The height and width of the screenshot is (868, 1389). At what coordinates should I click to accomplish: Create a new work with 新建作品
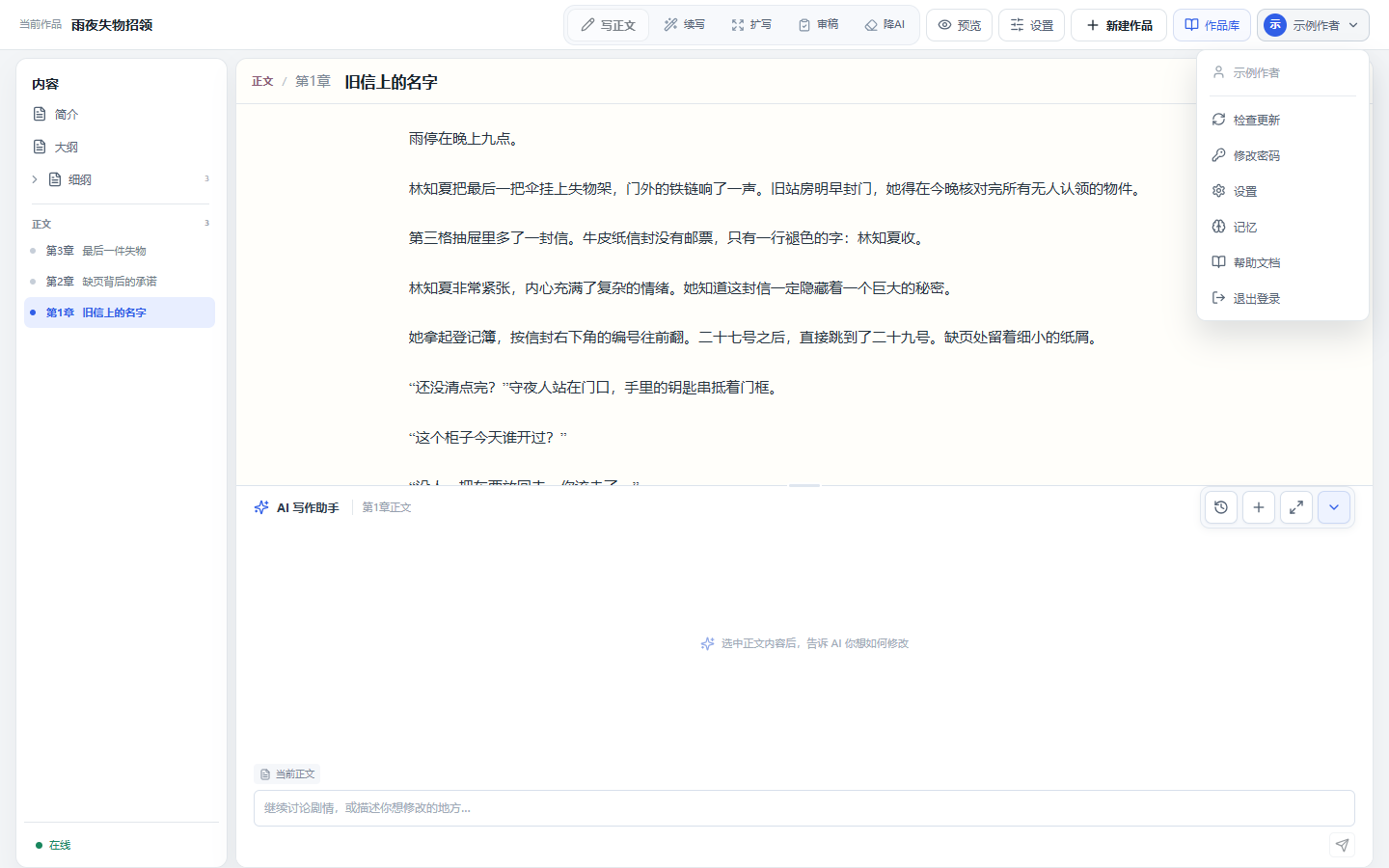pos(1119,25)
